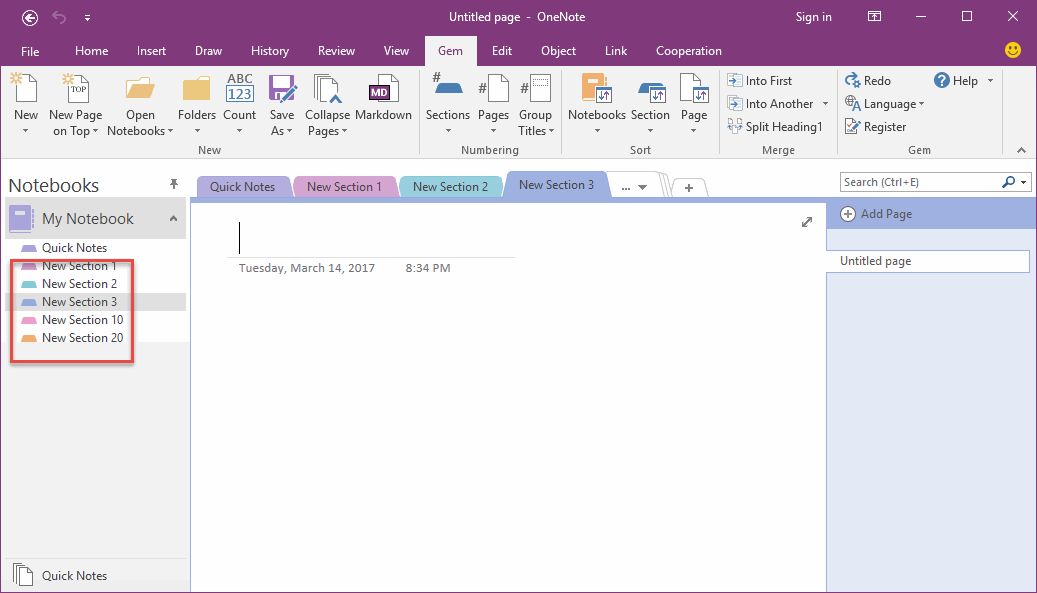The width and height of the screenshot is (1037, 593).
Task: Click the Redo button in Gem group
Action: pos(868,81)
